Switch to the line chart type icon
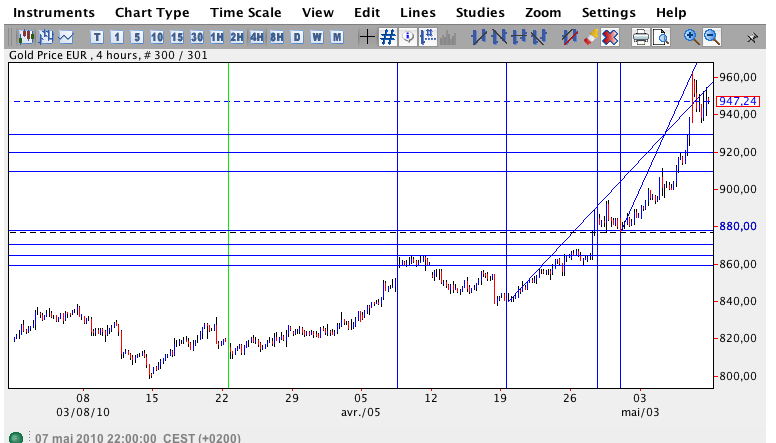 pyautogui.click(x=66, y=37)
